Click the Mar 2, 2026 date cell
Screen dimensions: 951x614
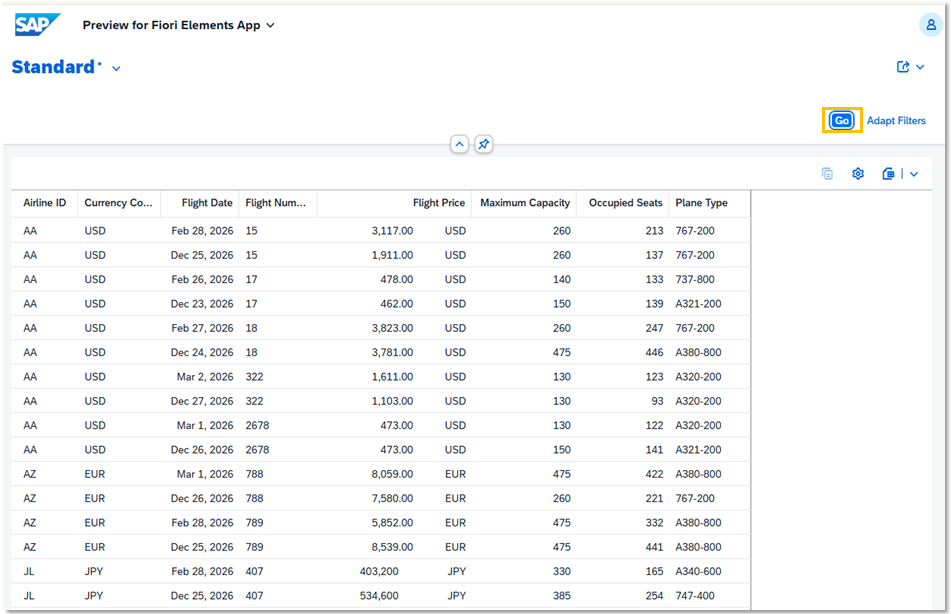[205, 377]
